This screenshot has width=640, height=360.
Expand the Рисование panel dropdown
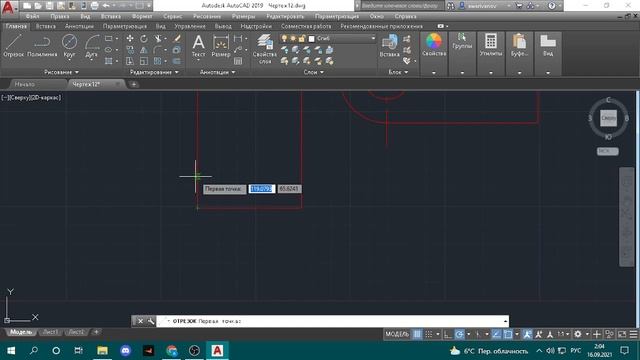click(x=62, y=72)
